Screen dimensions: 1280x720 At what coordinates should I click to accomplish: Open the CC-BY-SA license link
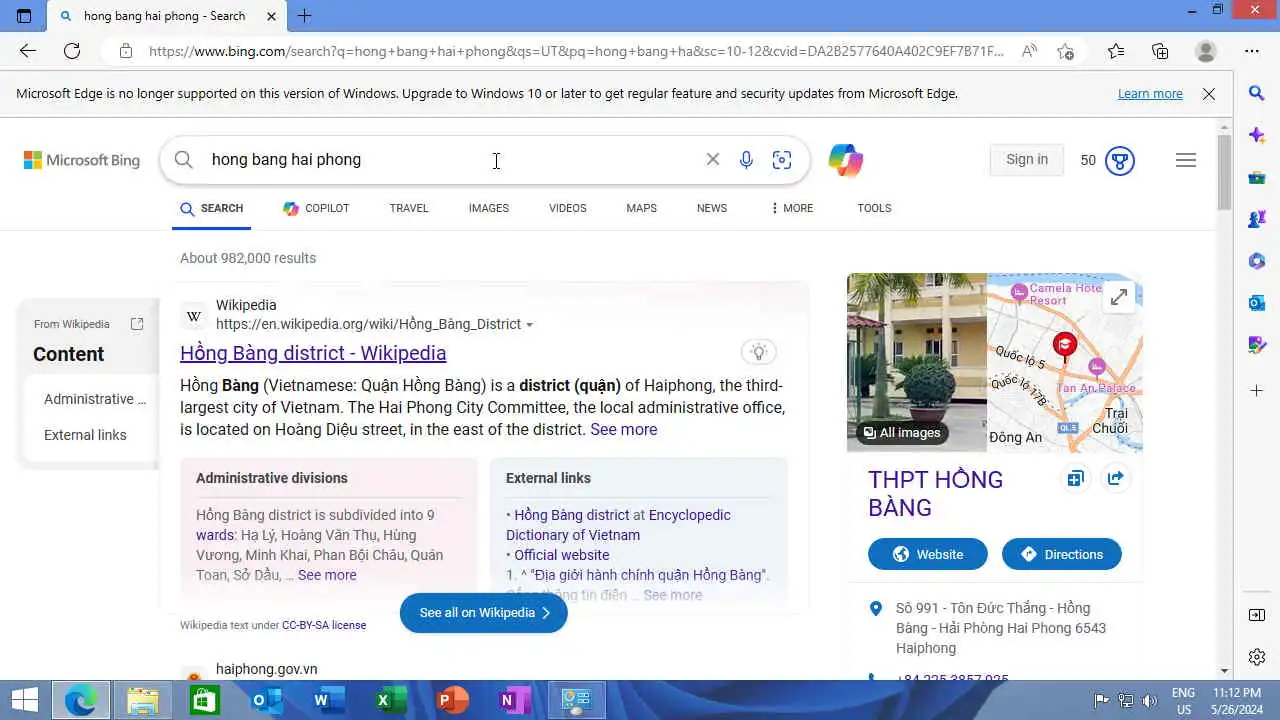point(324,625)
